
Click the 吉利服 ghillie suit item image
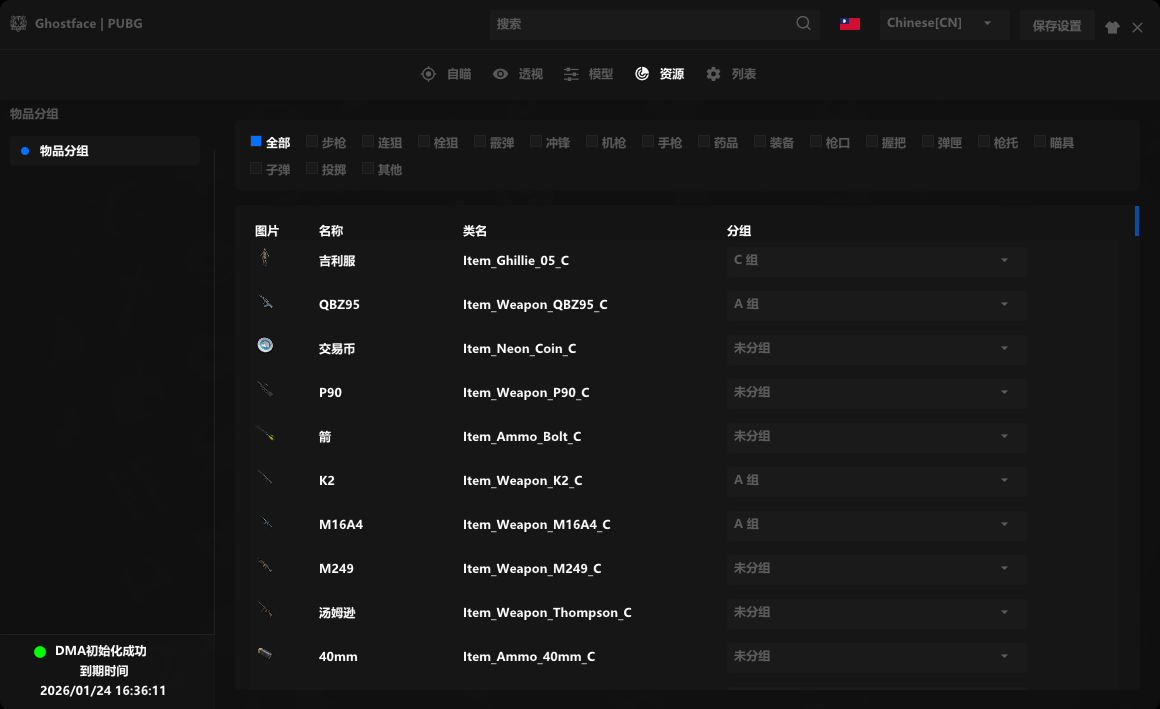pos(265,259)
